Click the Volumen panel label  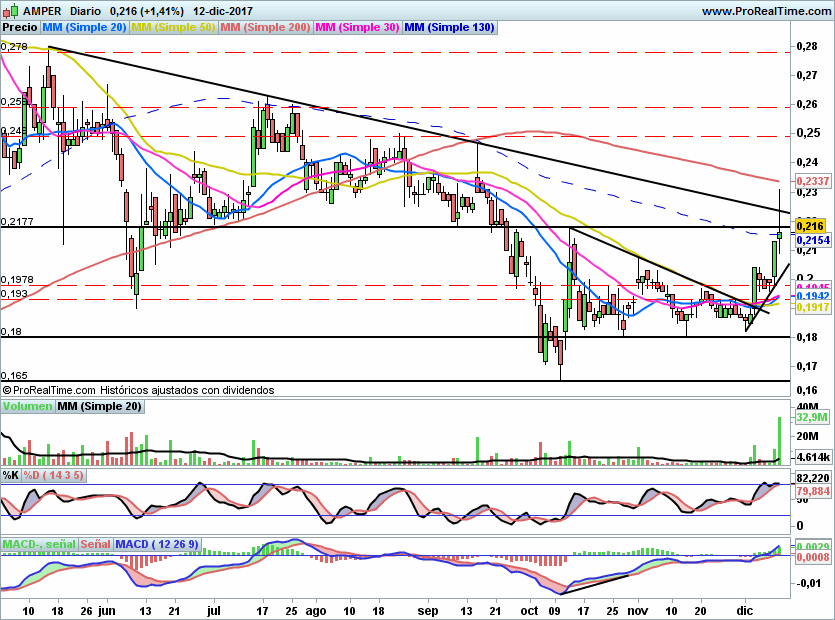[x=27, y=406]
